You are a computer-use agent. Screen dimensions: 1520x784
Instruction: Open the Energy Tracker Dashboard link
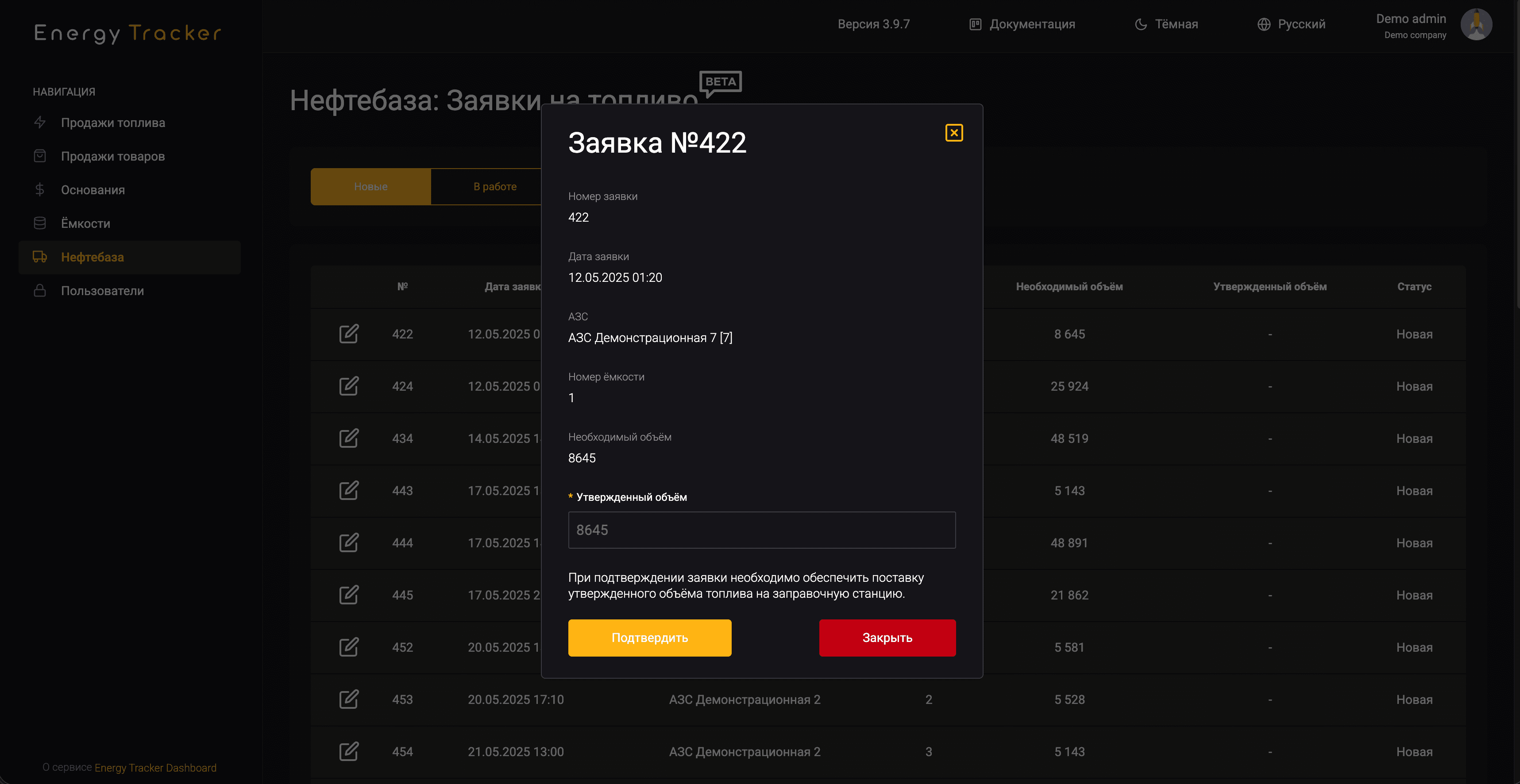pos(154,768)
